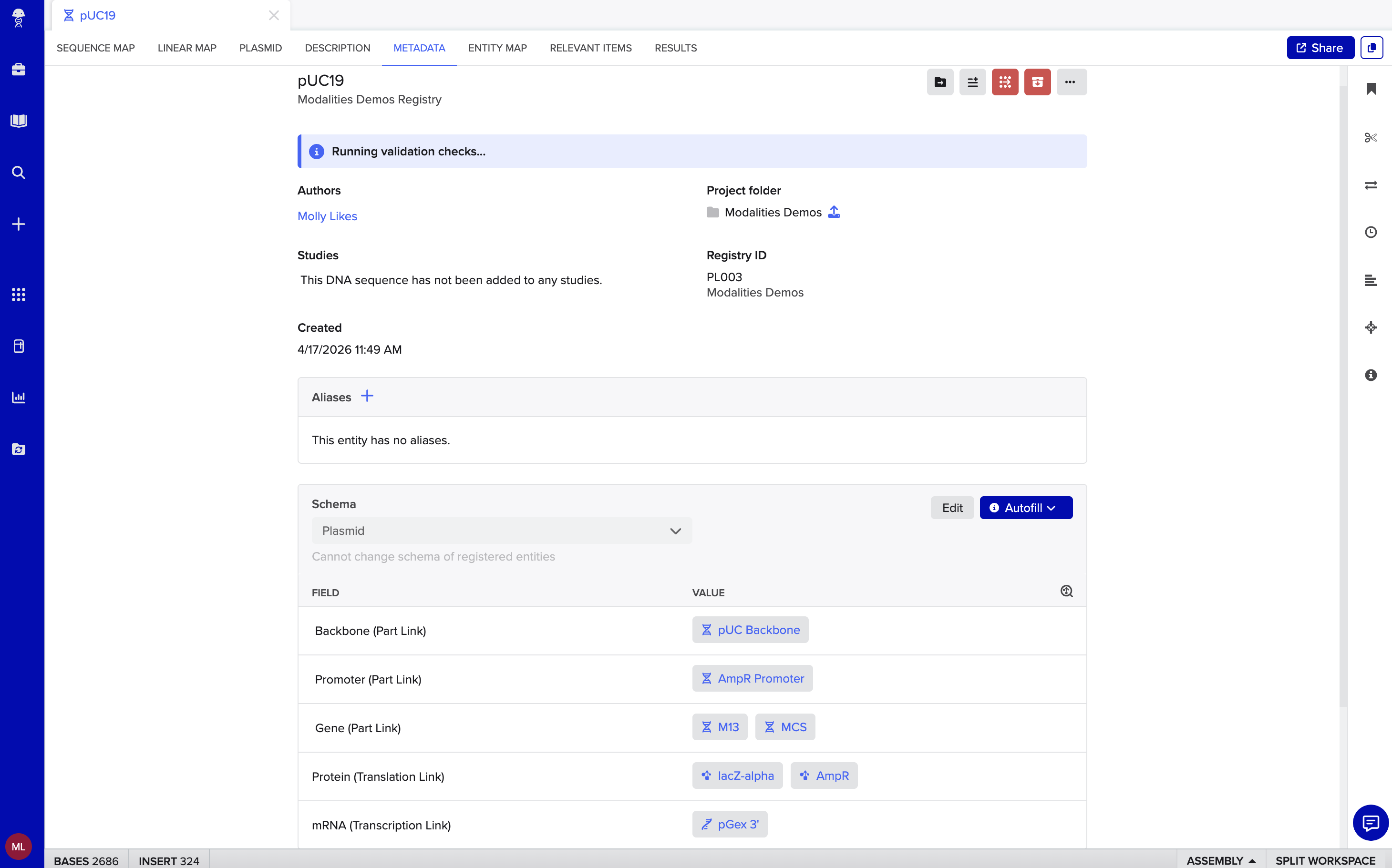Click the scissors icon in right sidebar
Screen dimensions: 1392x868
click(1371, 138)
